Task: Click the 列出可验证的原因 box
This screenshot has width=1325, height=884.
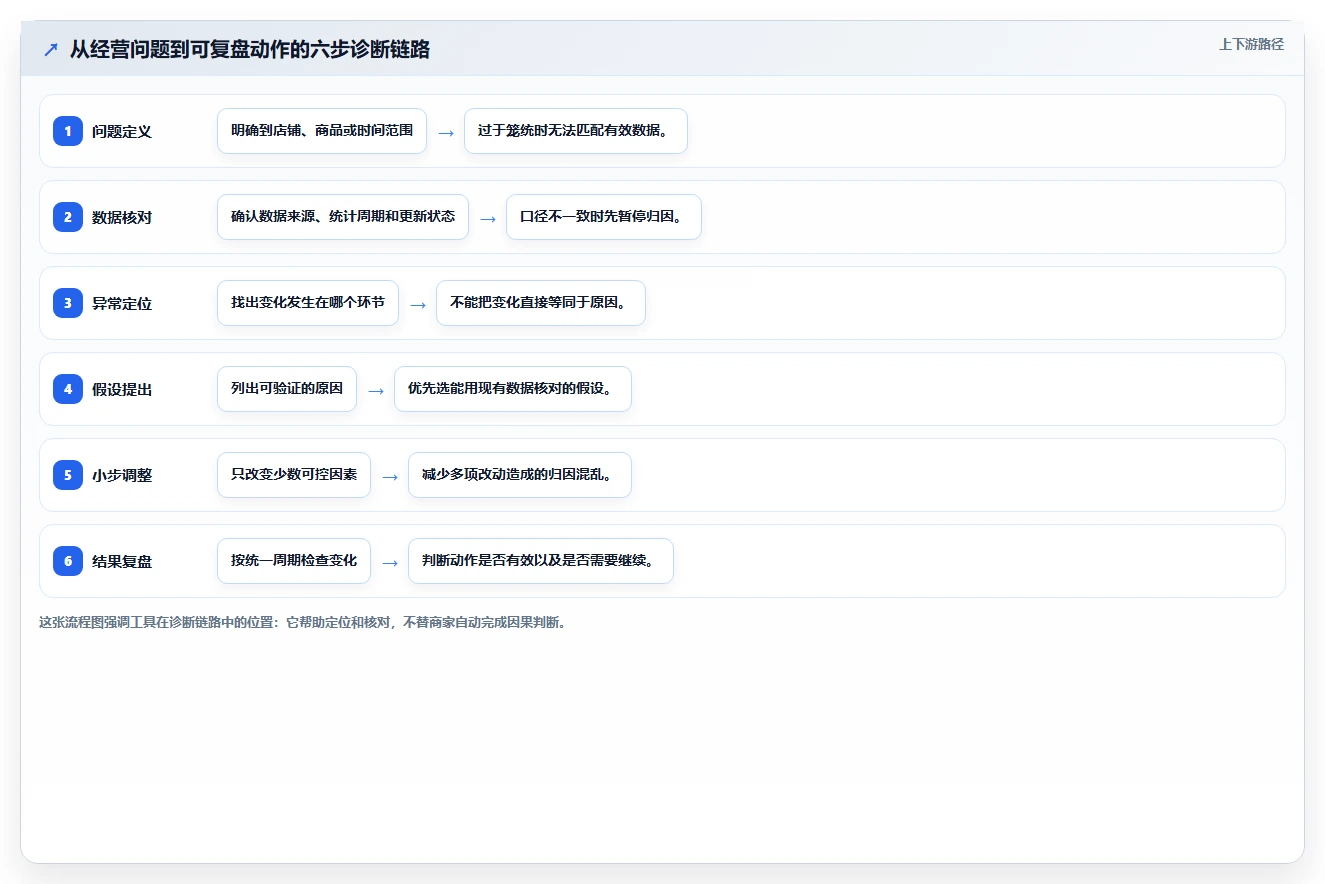Action: 287,389
